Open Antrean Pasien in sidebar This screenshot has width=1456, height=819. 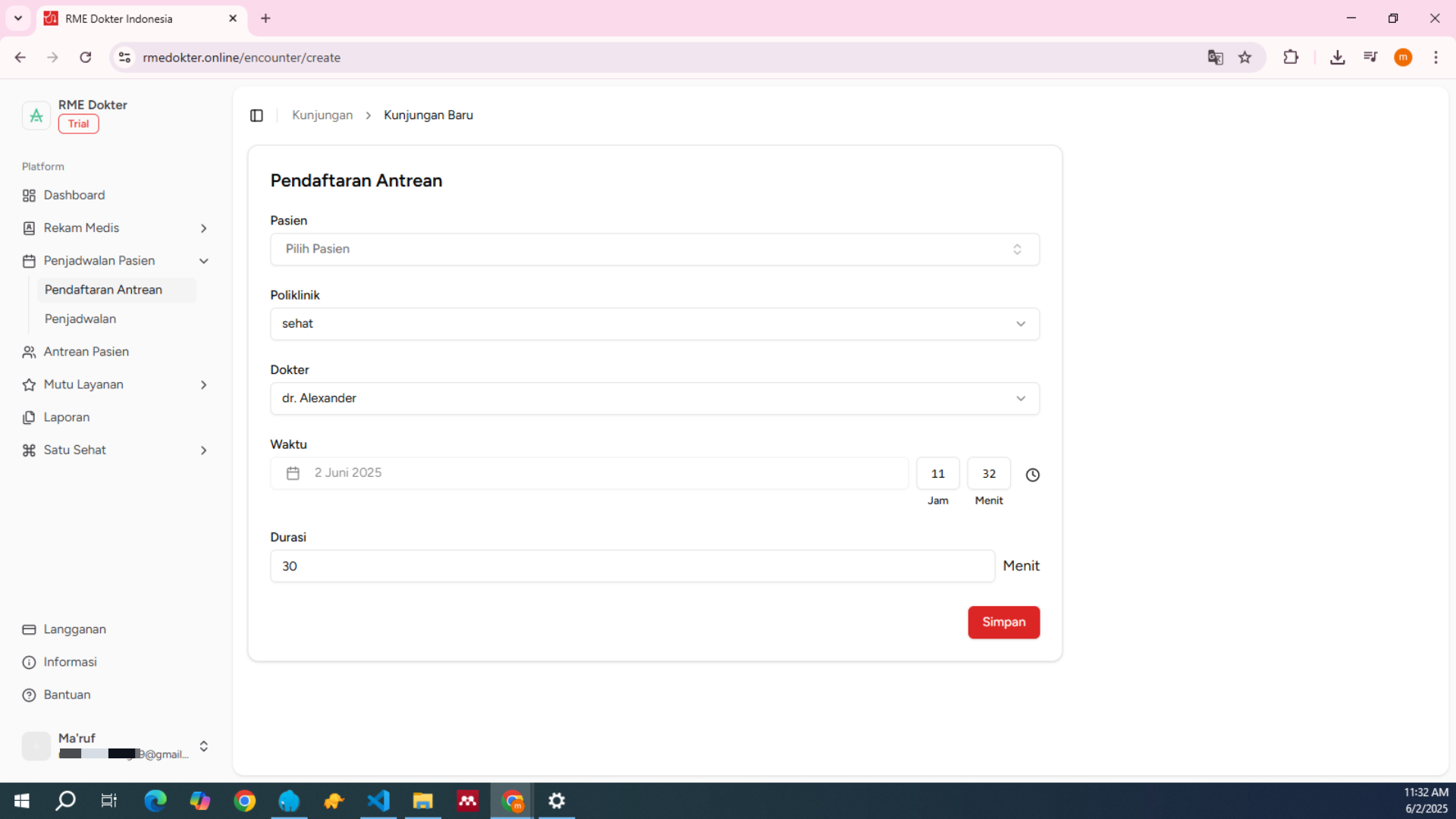click(x=86, y=352)
